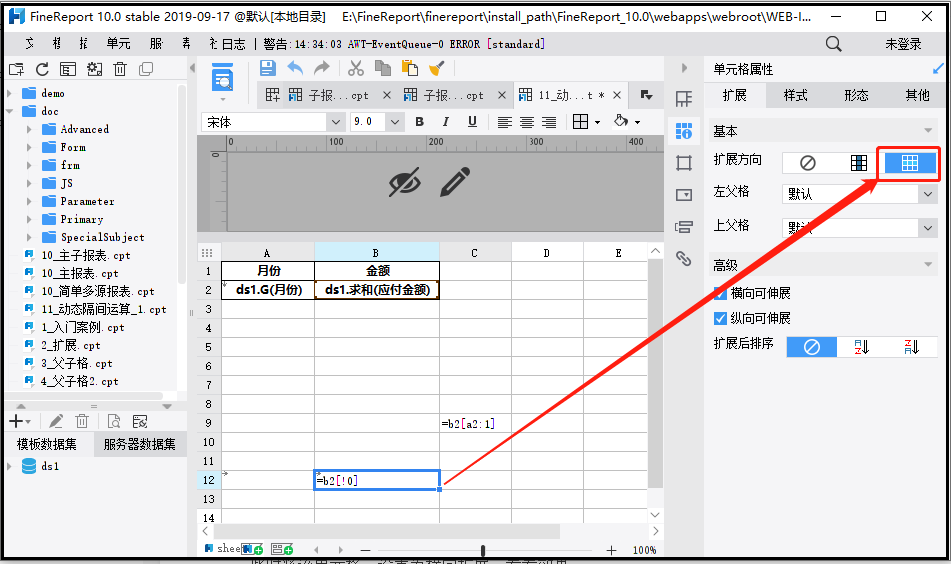Click the pencil edit icon in parameter pane
The width and height of the screenshot is (951, 564).
click(x=455, y=182)
